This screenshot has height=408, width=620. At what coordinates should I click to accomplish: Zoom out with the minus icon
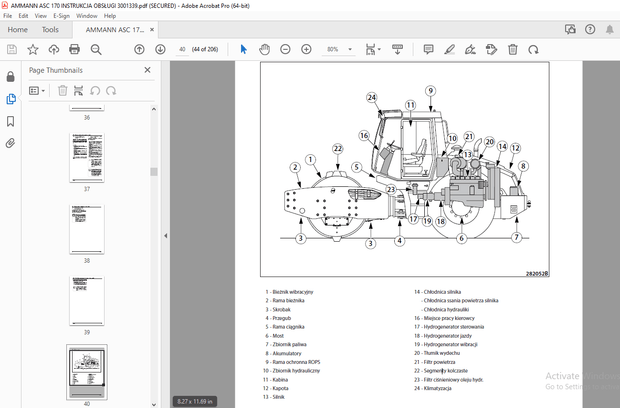285,49
